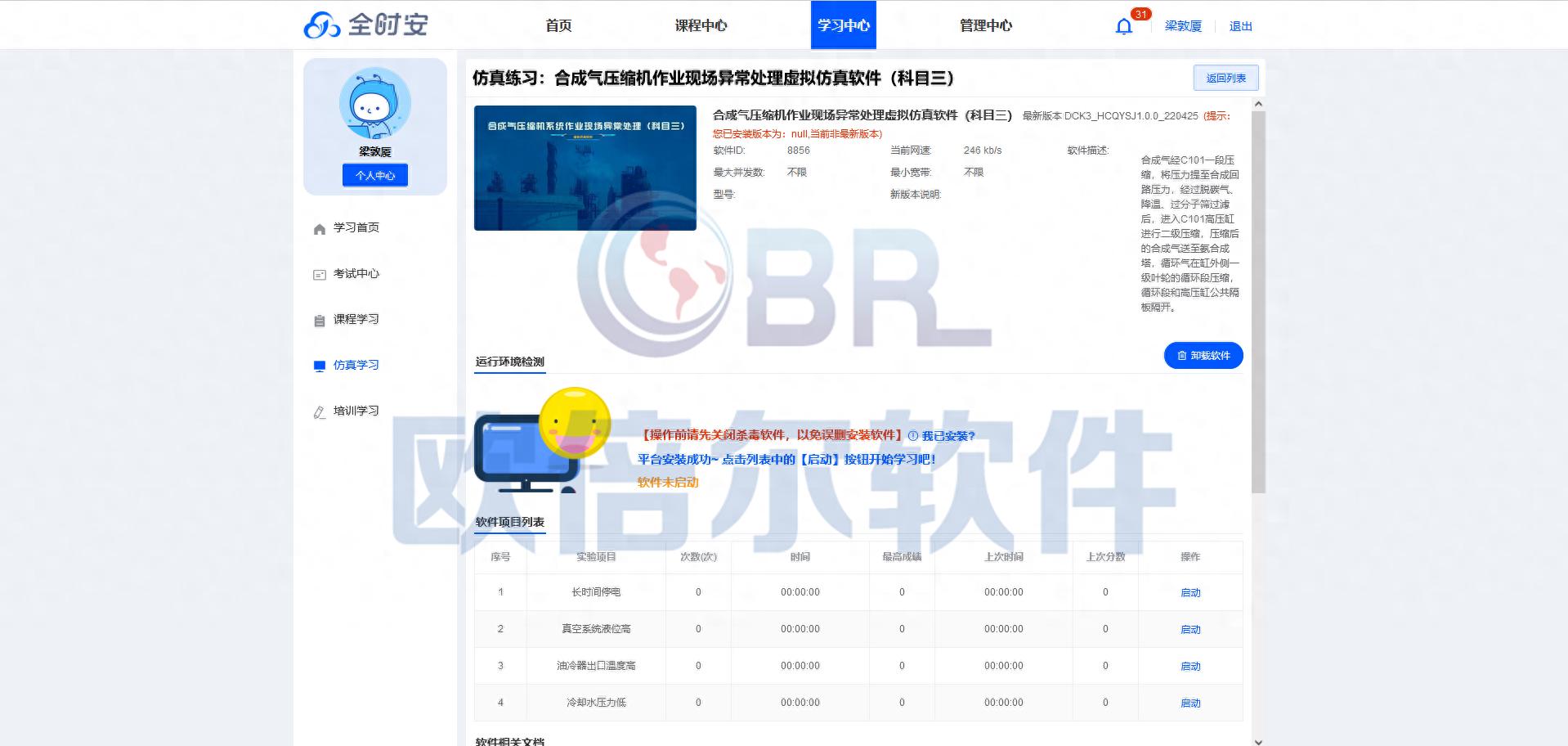Click the 仿真学习 book icon in sidebar
Screen dimensions: 1568x746
point(319,365)
